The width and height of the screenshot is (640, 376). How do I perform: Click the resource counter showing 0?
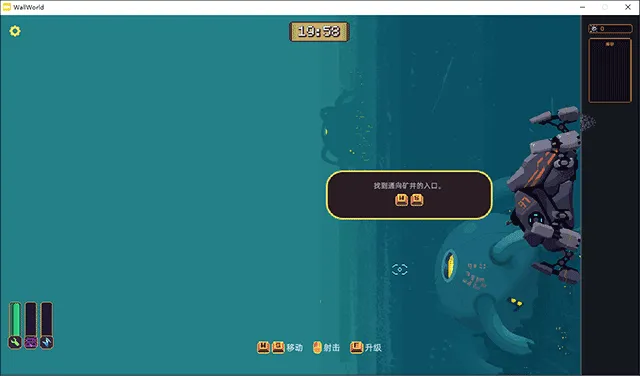[x=610, y=29]
